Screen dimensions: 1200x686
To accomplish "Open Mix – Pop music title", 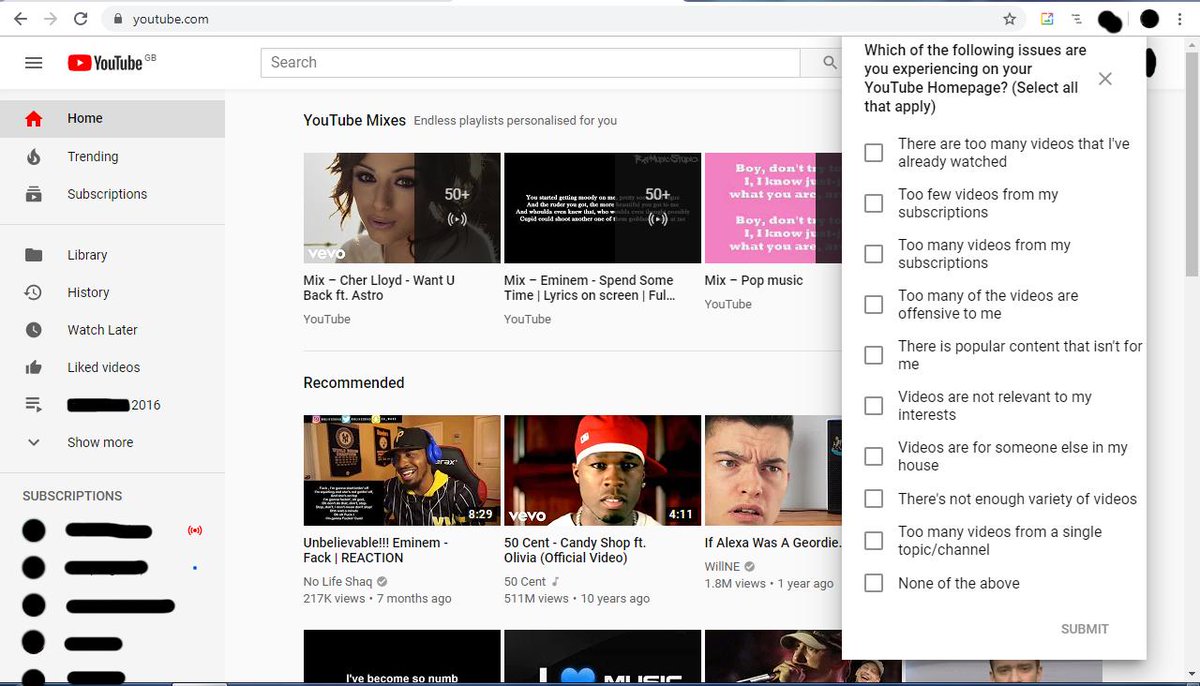I will click(754, 281).
